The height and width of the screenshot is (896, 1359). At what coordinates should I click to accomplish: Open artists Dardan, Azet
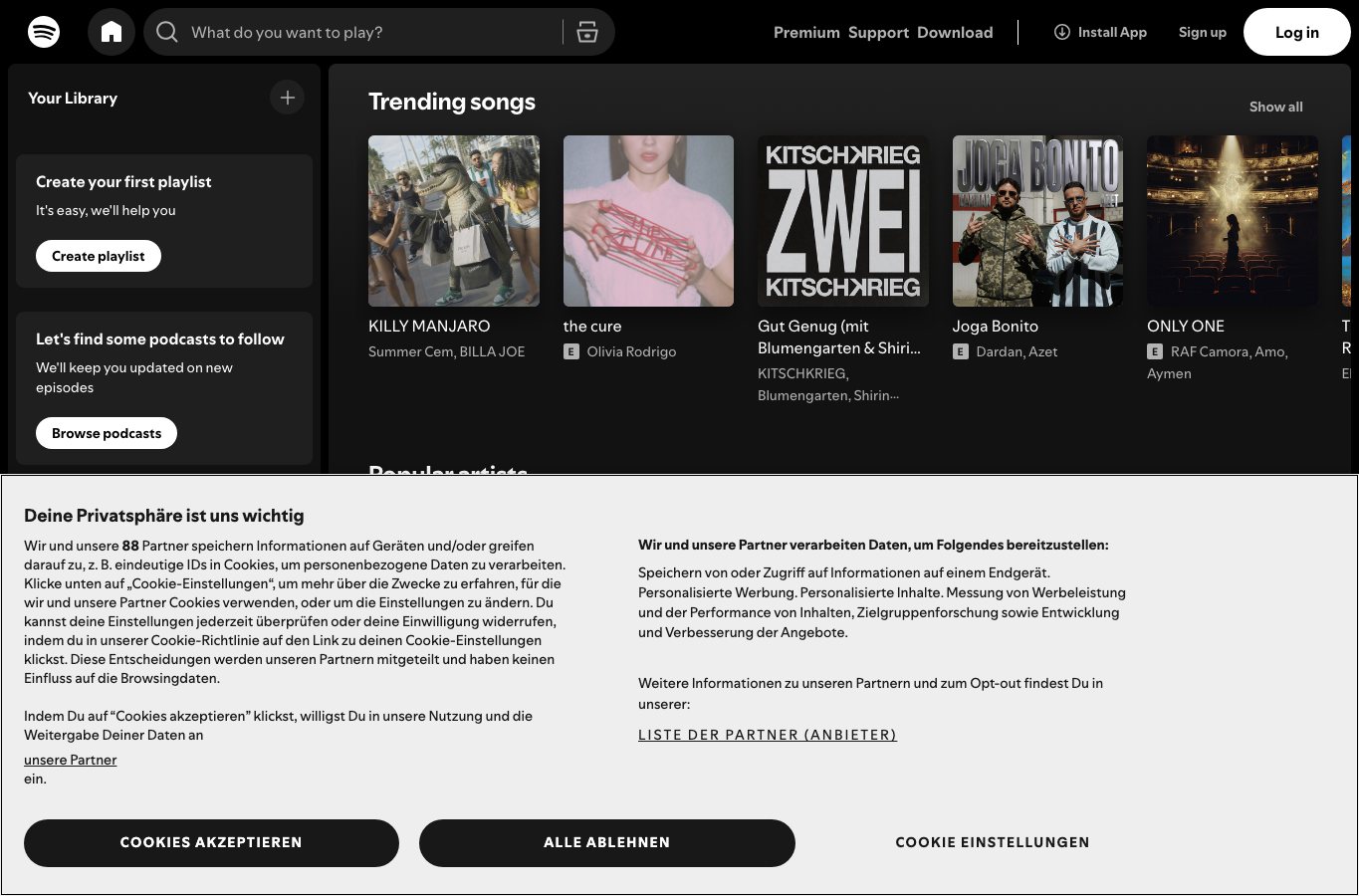pos(1017,351)
